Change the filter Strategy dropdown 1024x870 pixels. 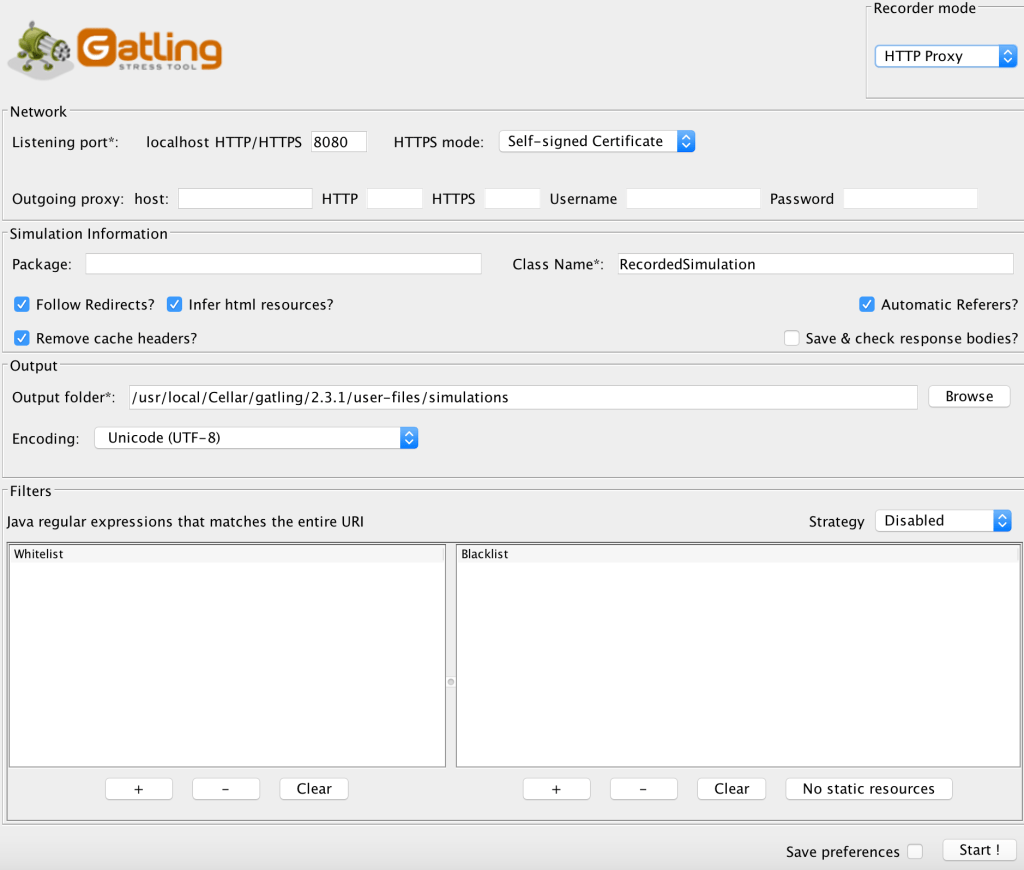click(x=942, y=521)
